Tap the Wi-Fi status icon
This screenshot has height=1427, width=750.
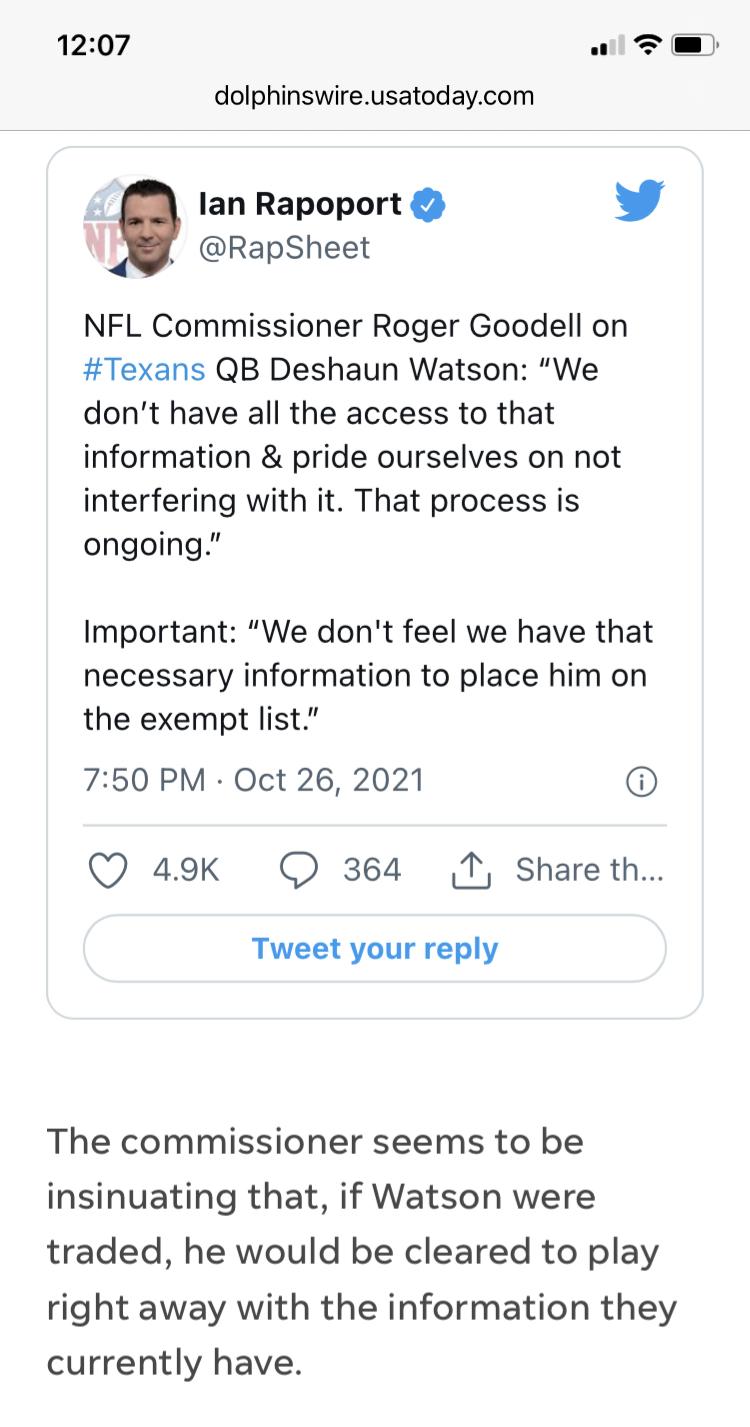click(x=649, y=45)
